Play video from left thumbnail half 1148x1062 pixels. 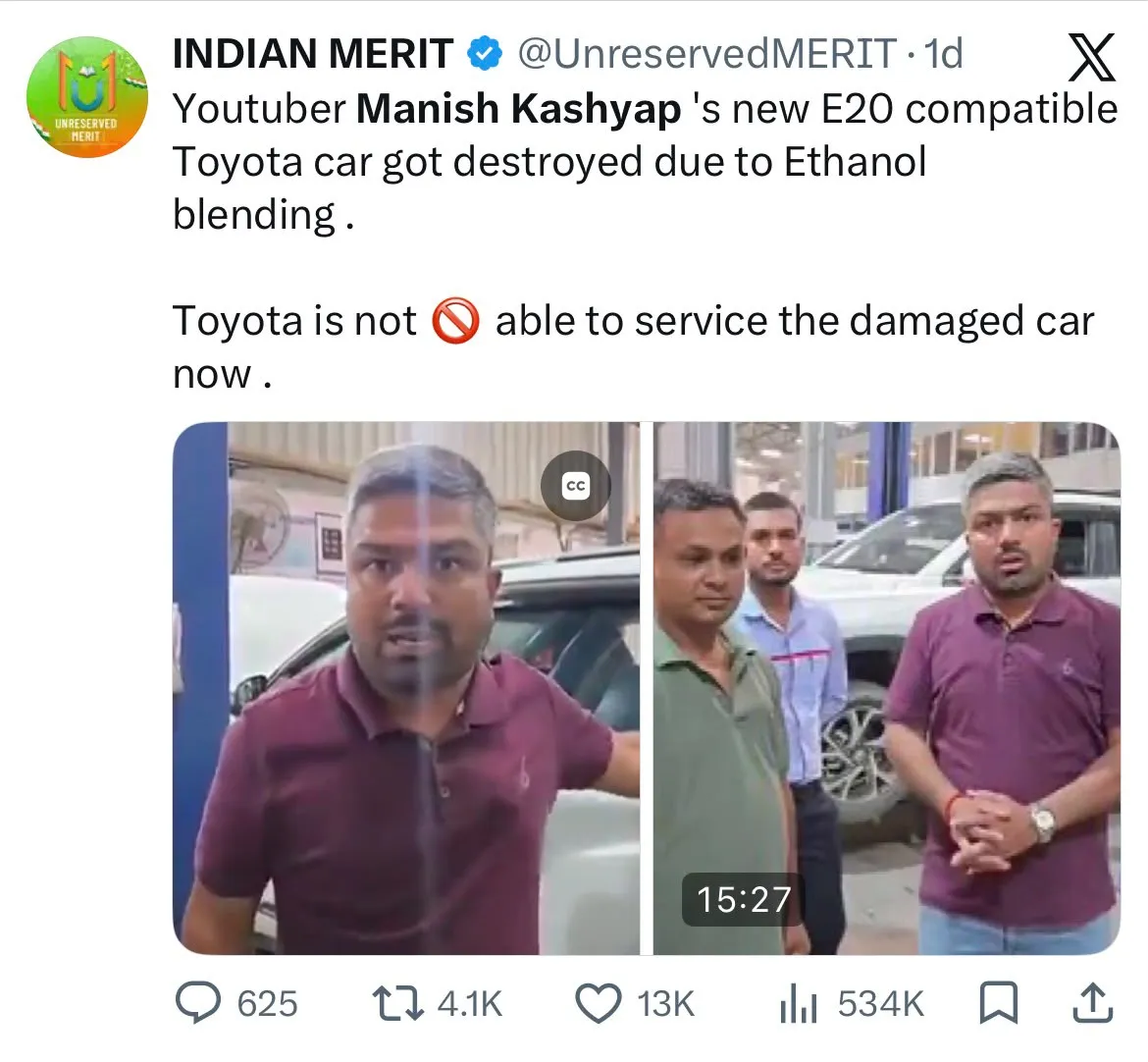406,688
